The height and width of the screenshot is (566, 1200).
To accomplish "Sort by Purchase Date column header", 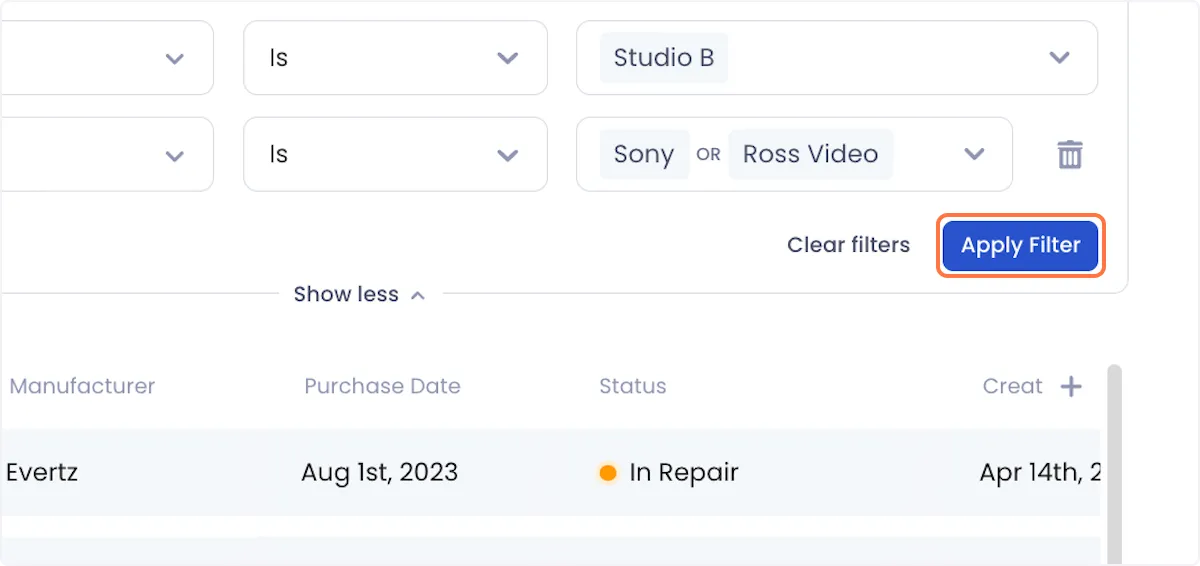I will point(382,386).
